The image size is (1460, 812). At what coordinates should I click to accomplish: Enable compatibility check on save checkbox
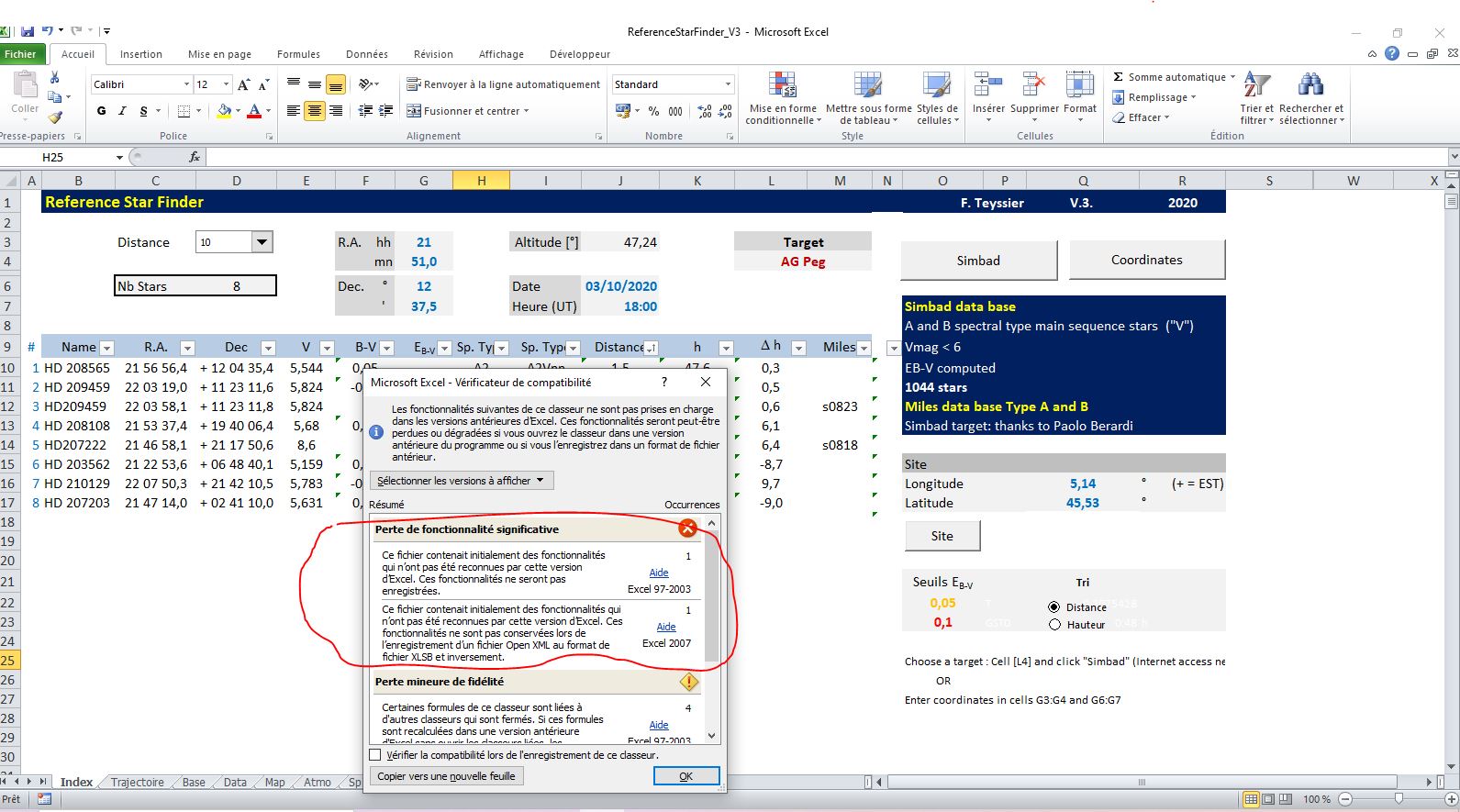click(374, 755)
